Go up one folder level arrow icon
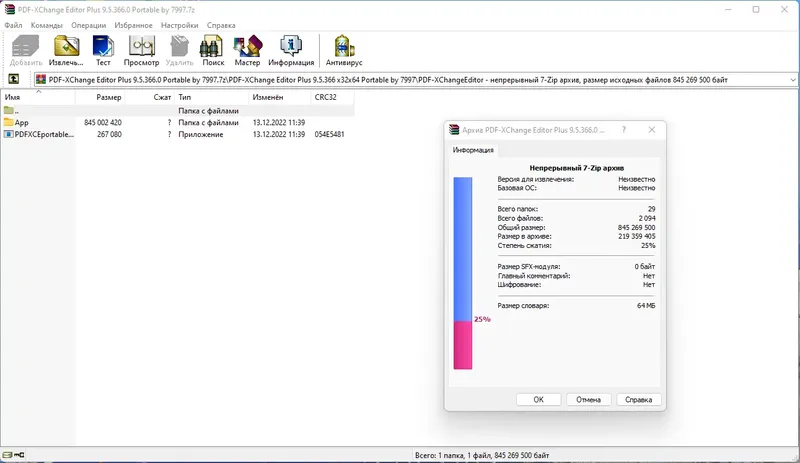 [x=13, y=79]
